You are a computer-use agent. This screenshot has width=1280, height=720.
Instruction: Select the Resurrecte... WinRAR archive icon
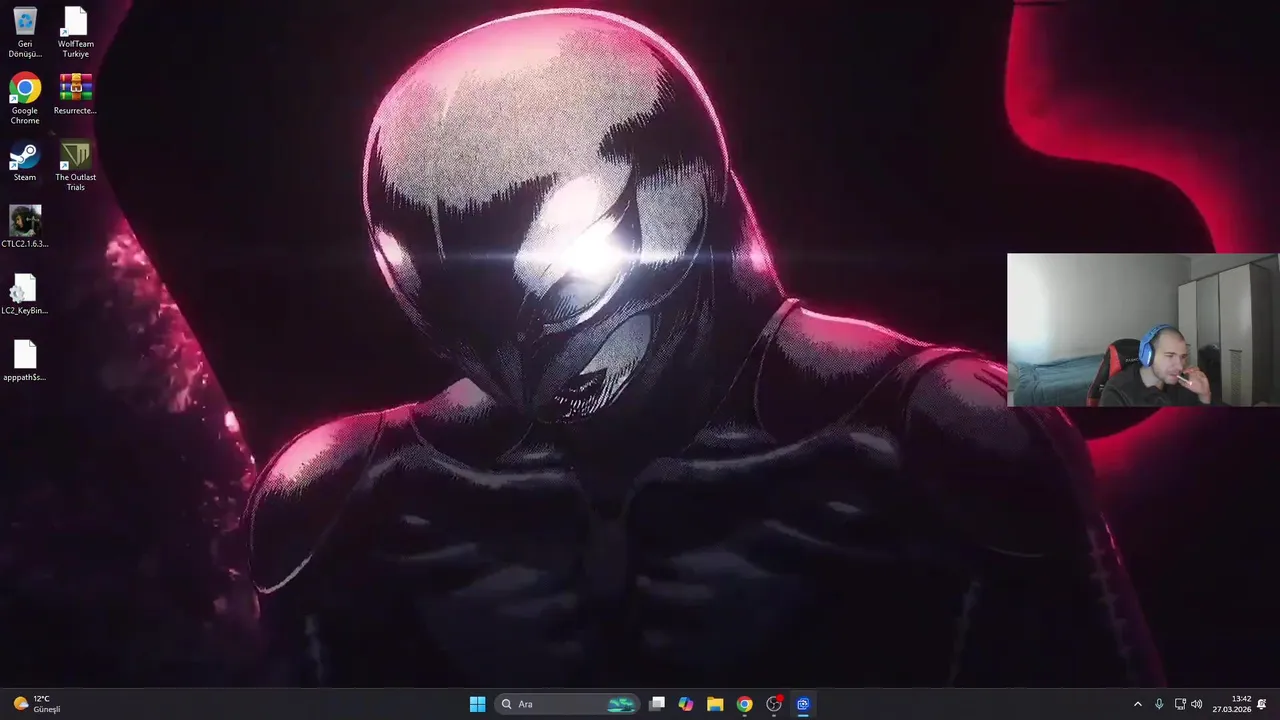pos(76,94)
